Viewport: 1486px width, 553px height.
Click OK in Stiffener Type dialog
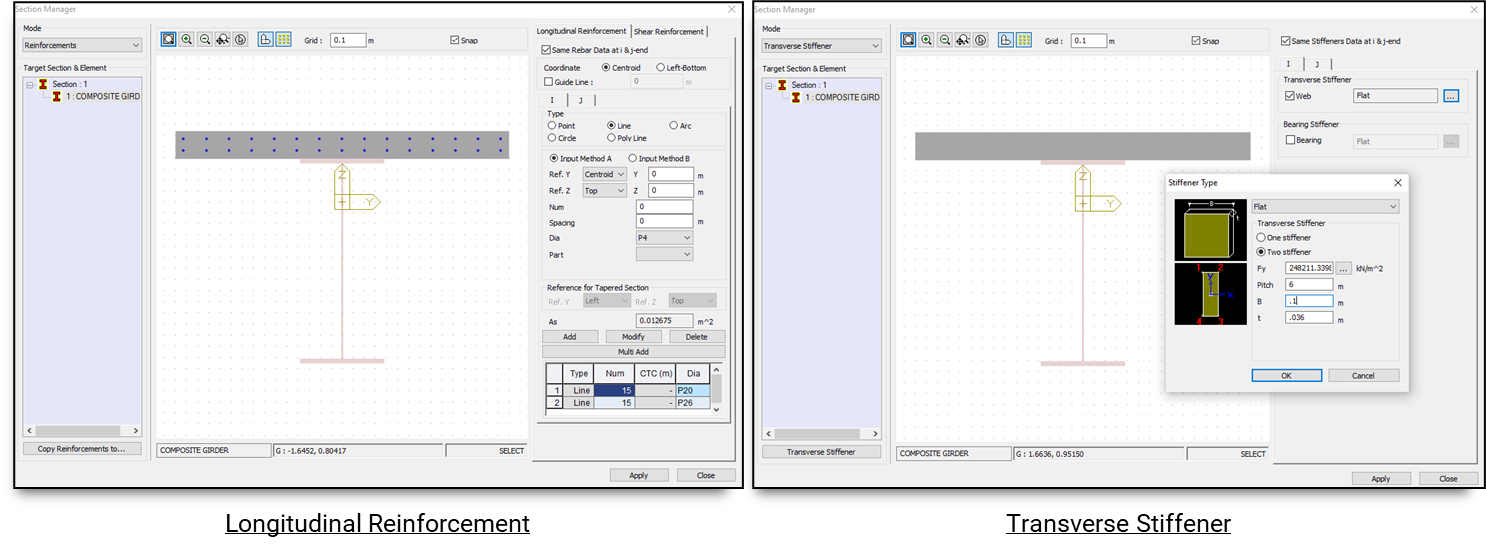pyautogui.click(x=1286, y=375)
